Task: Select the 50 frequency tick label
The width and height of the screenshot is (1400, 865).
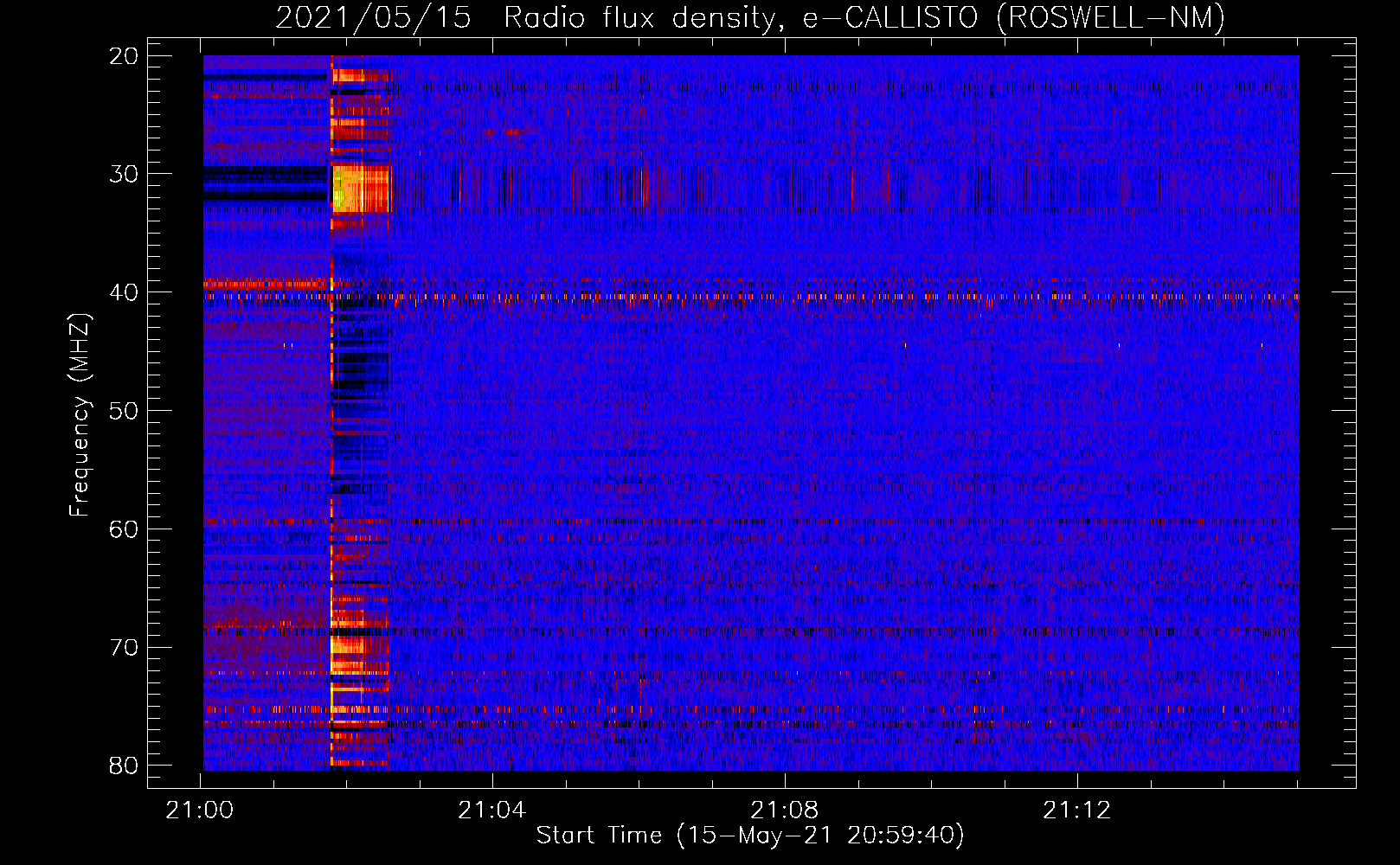Action: [125, 411]
